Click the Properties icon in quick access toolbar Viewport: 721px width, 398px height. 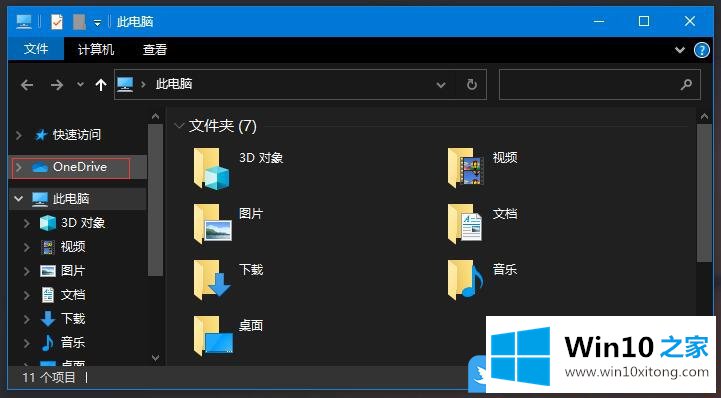pyautogui.click(x=57, y=22)
